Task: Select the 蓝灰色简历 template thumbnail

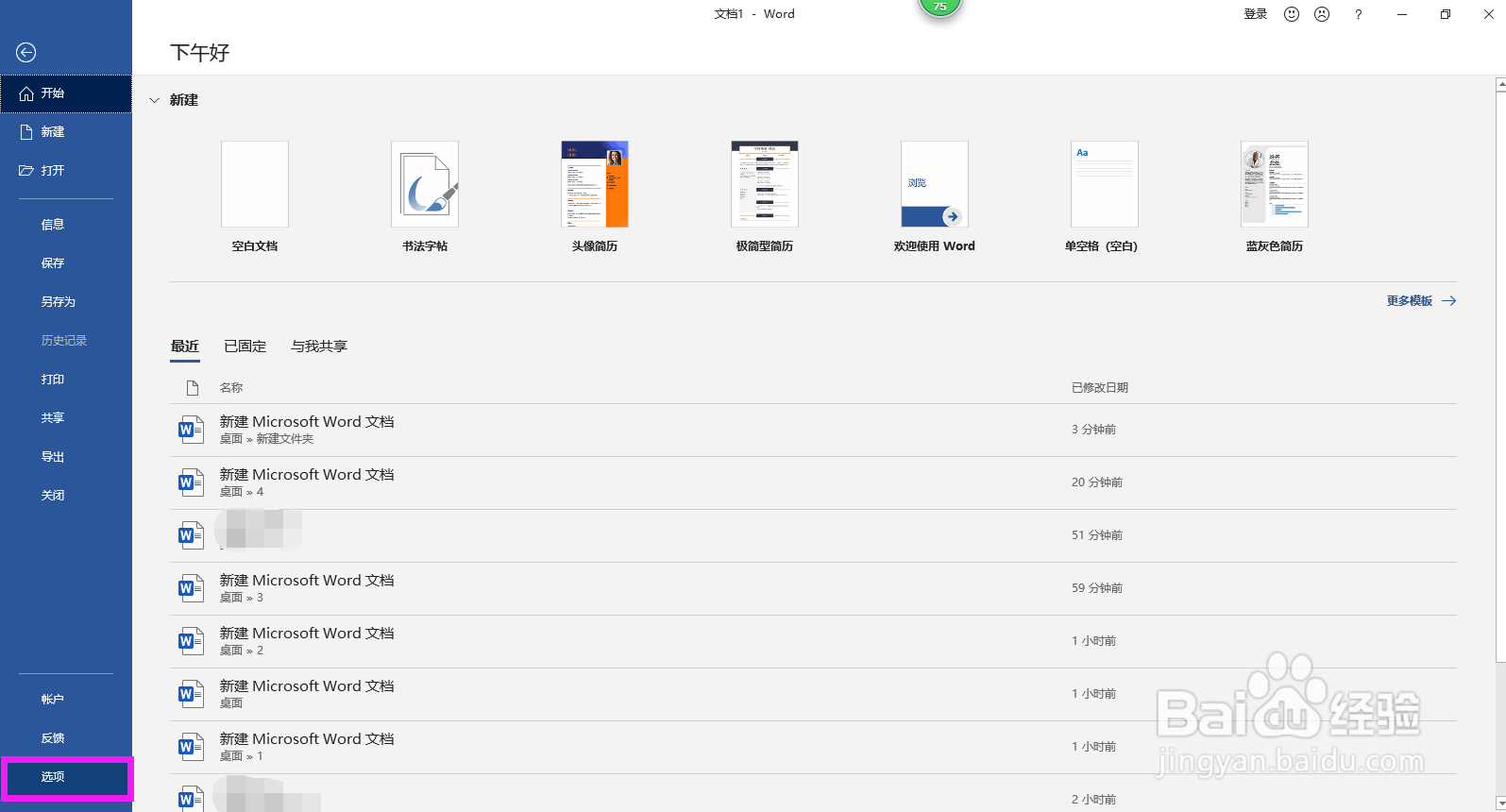Action: [1275, 184]
